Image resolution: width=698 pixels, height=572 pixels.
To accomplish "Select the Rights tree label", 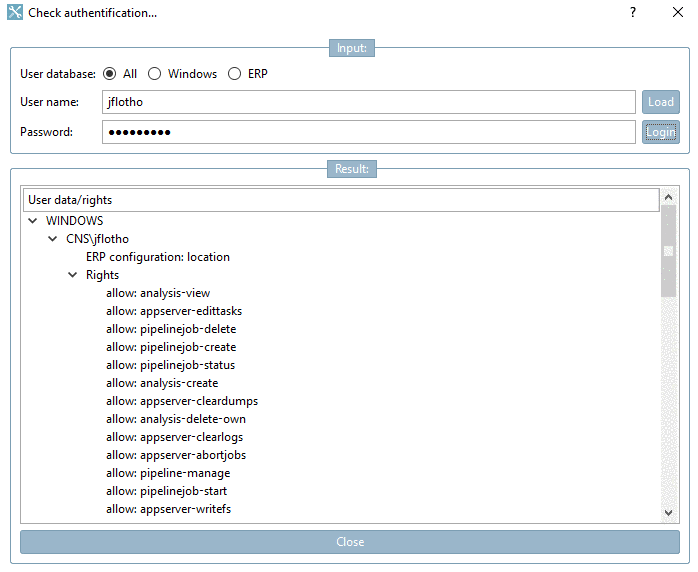I will (x=102, y=275).
